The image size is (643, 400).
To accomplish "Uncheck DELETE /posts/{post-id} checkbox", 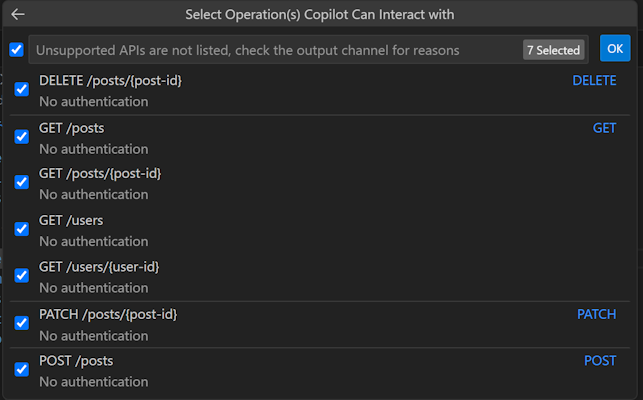I will pos(22,90).
